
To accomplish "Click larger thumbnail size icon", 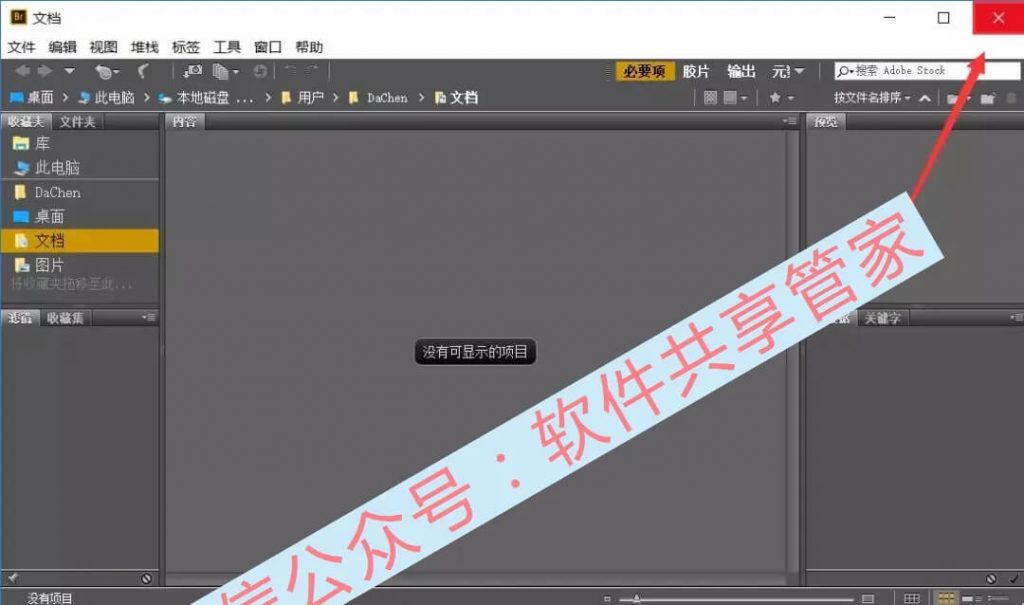I will tap(868, 598).
